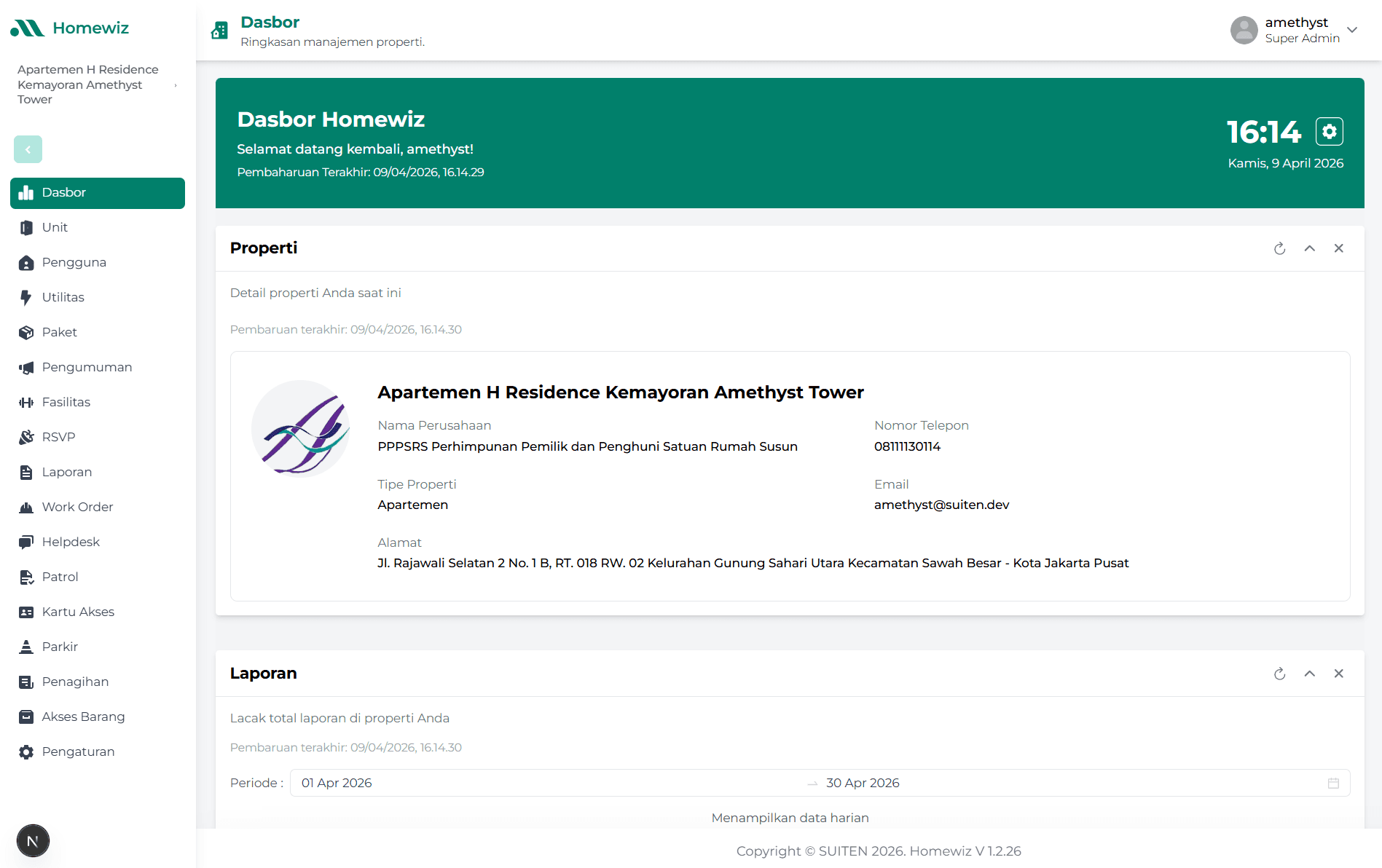Image resolution: width=1382 pixels, height=868 pixels.
Task: Click the Jl. Rajawali Selatan address text
Action: tap(753, 563)
